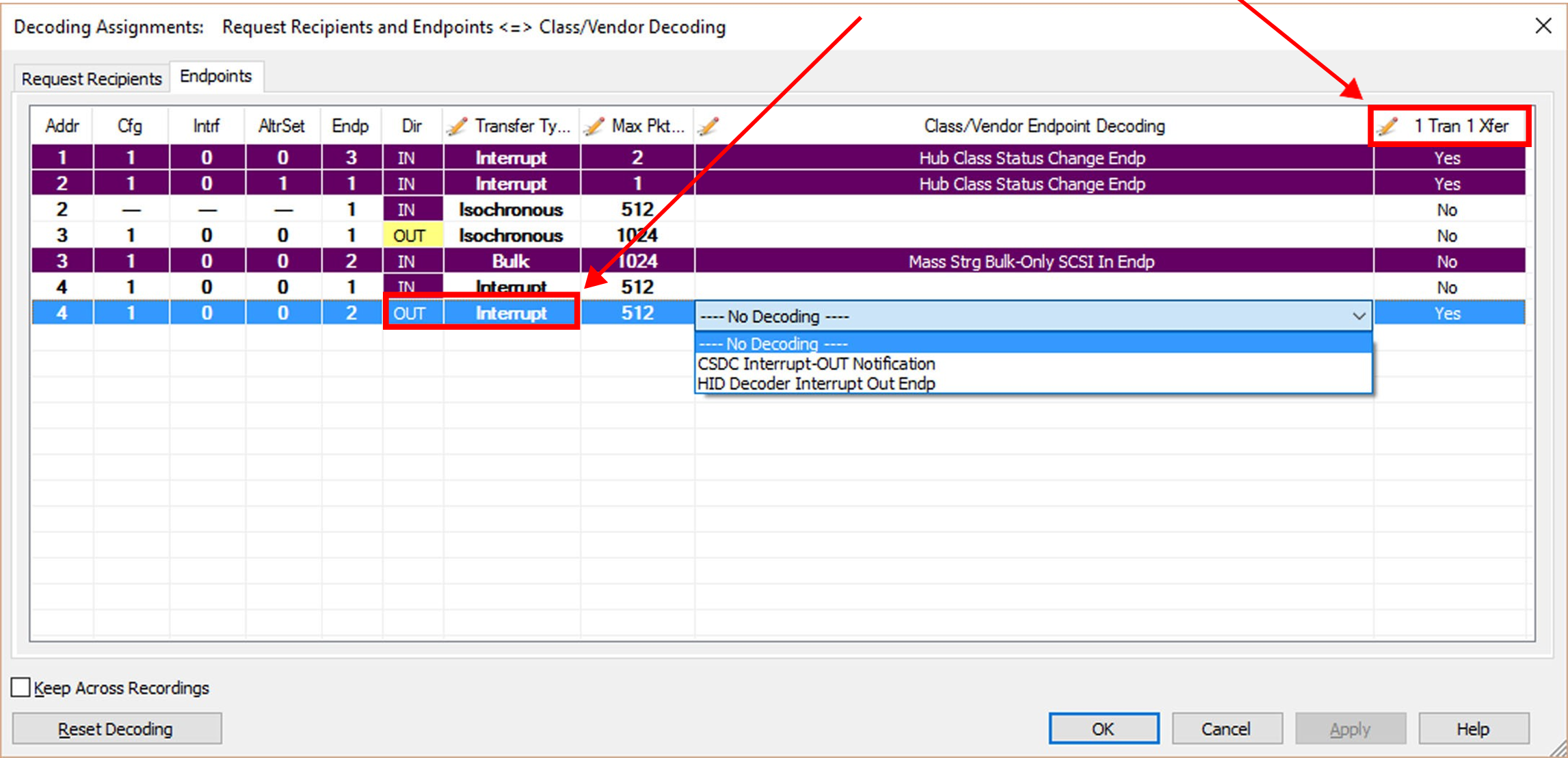Confirm with the OK button
This screenshot has width=1568, height=758.
pos(1104,729)
